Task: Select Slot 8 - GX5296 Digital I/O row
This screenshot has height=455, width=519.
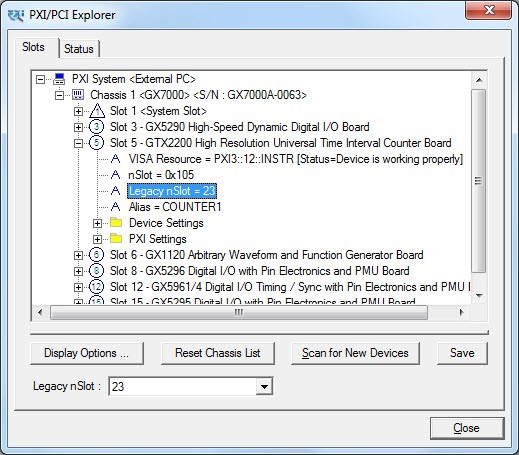Action: click(x=260, y=271)
